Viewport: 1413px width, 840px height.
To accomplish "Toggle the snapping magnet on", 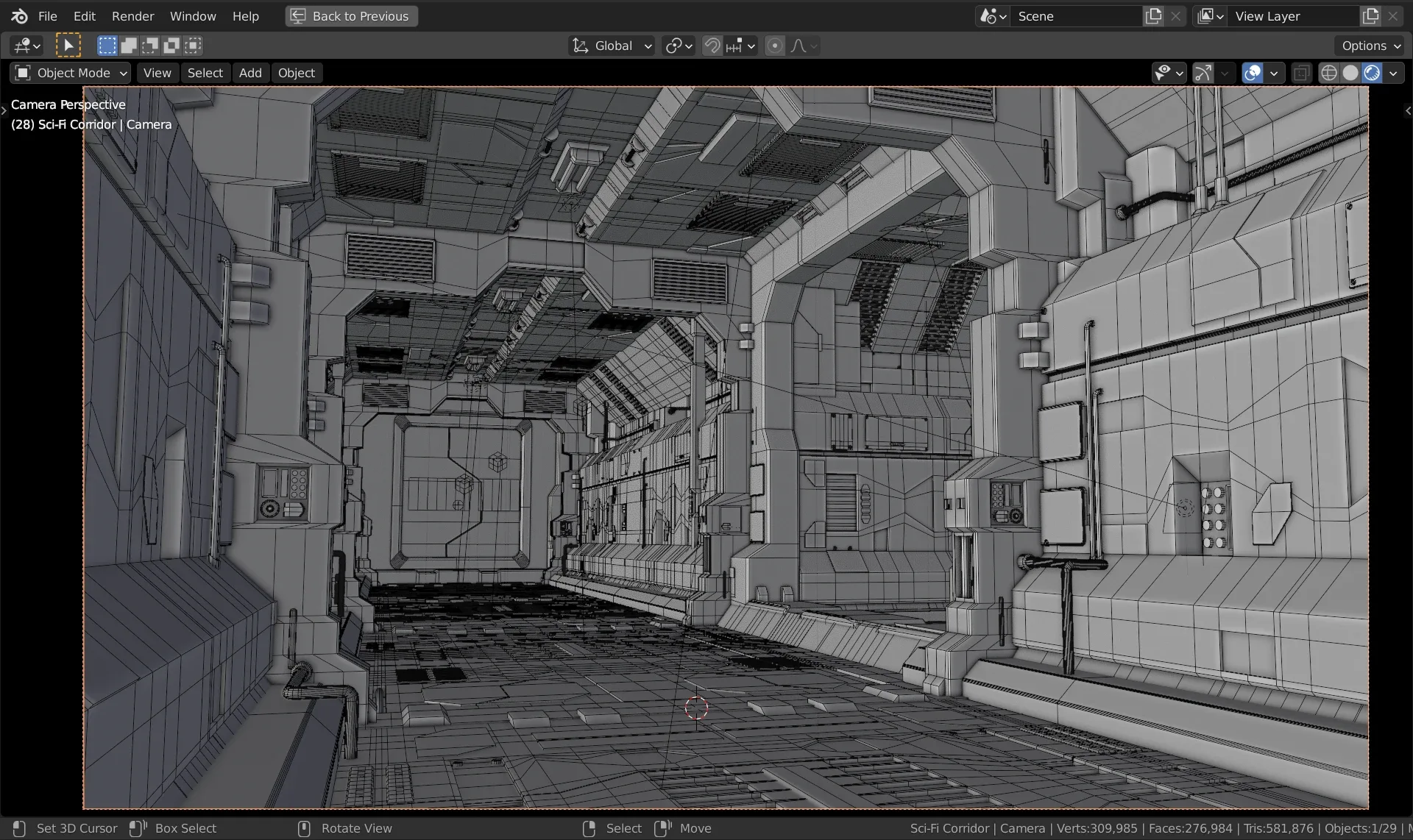I will [x=712, y=45].
